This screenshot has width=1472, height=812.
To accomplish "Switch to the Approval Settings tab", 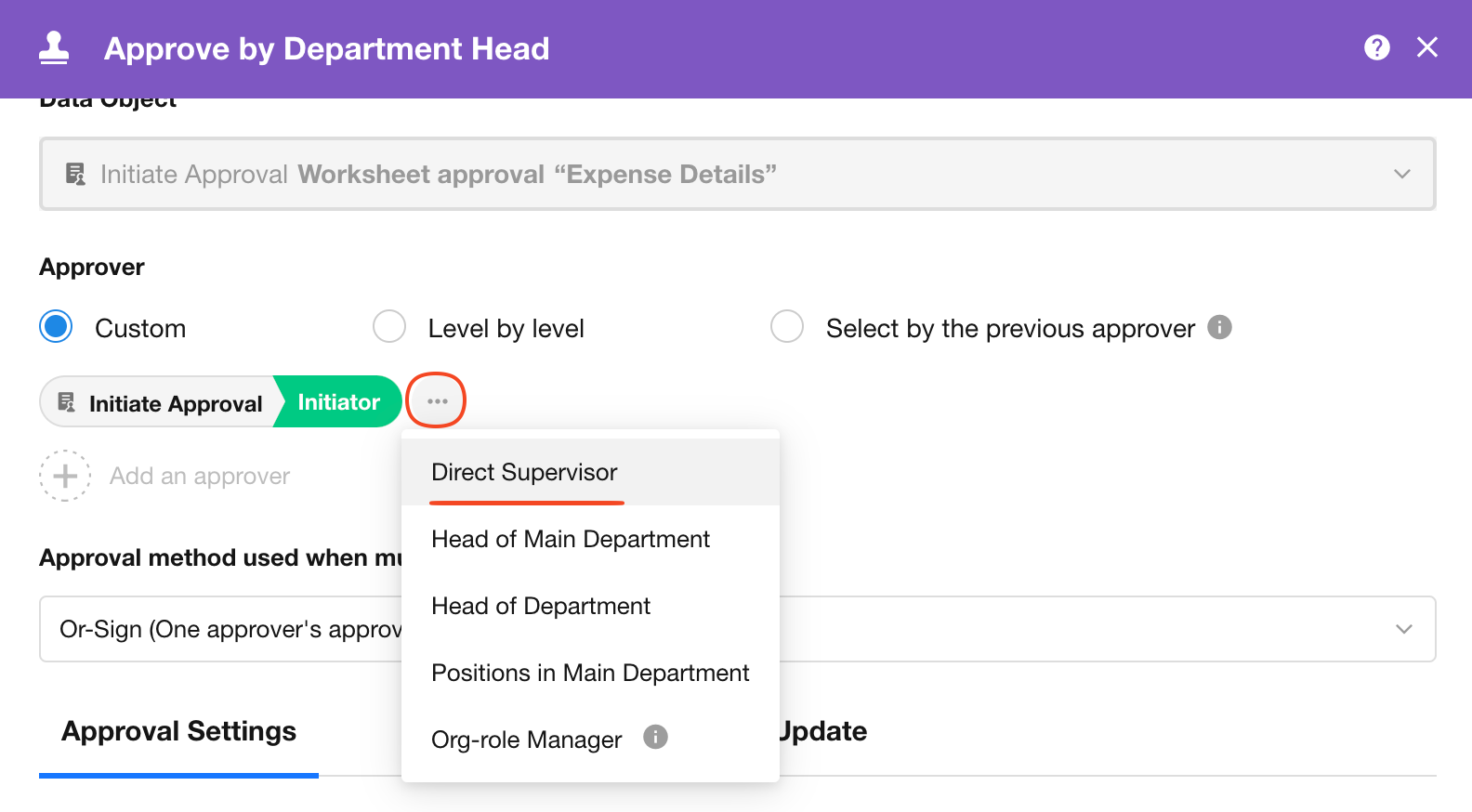I will (178, 731).
